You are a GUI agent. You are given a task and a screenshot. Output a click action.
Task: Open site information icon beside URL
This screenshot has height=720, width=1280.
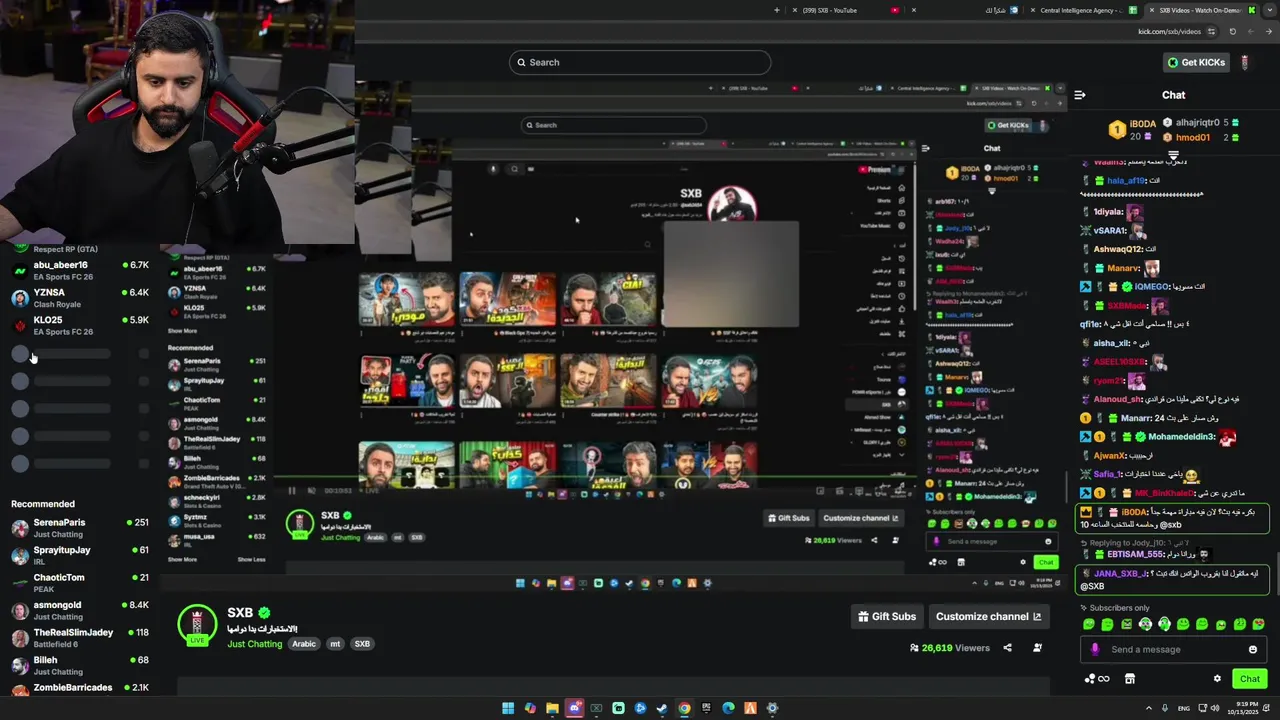pos(1213,31)
